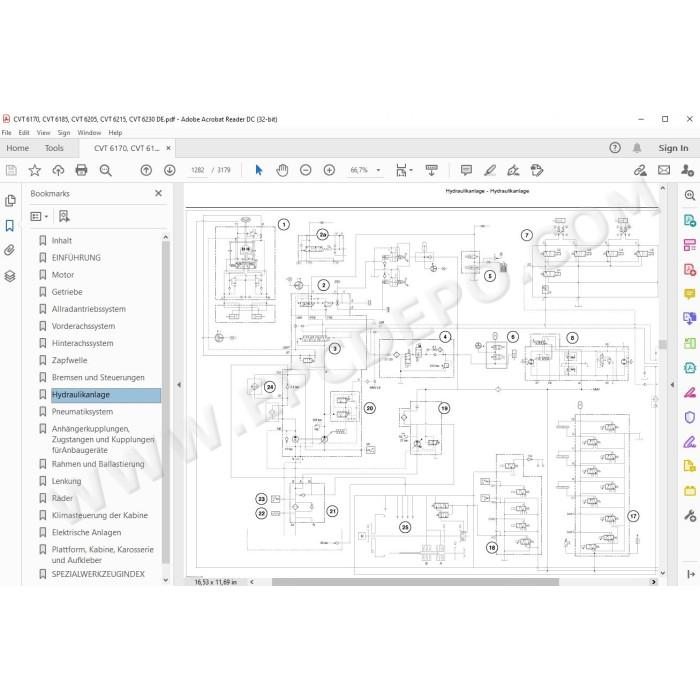
Task: Print the document using the printer icon
Action: pyautogui.click(x=81, y=170)
